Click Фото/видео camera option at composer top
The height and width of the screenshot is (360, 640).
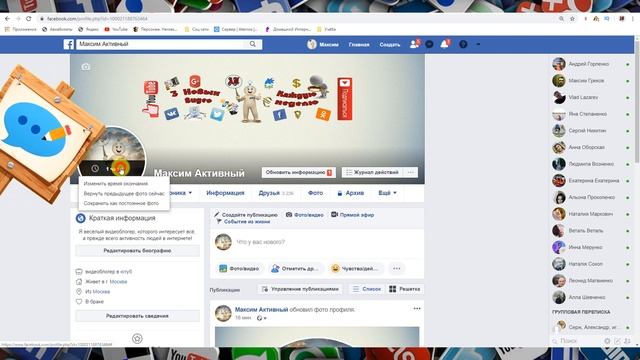[x=305, y=215]
